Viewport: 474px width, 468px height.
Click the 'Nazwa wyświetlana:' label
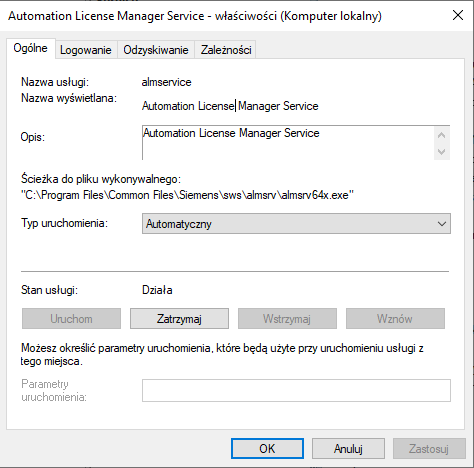(x=69, y=98)
